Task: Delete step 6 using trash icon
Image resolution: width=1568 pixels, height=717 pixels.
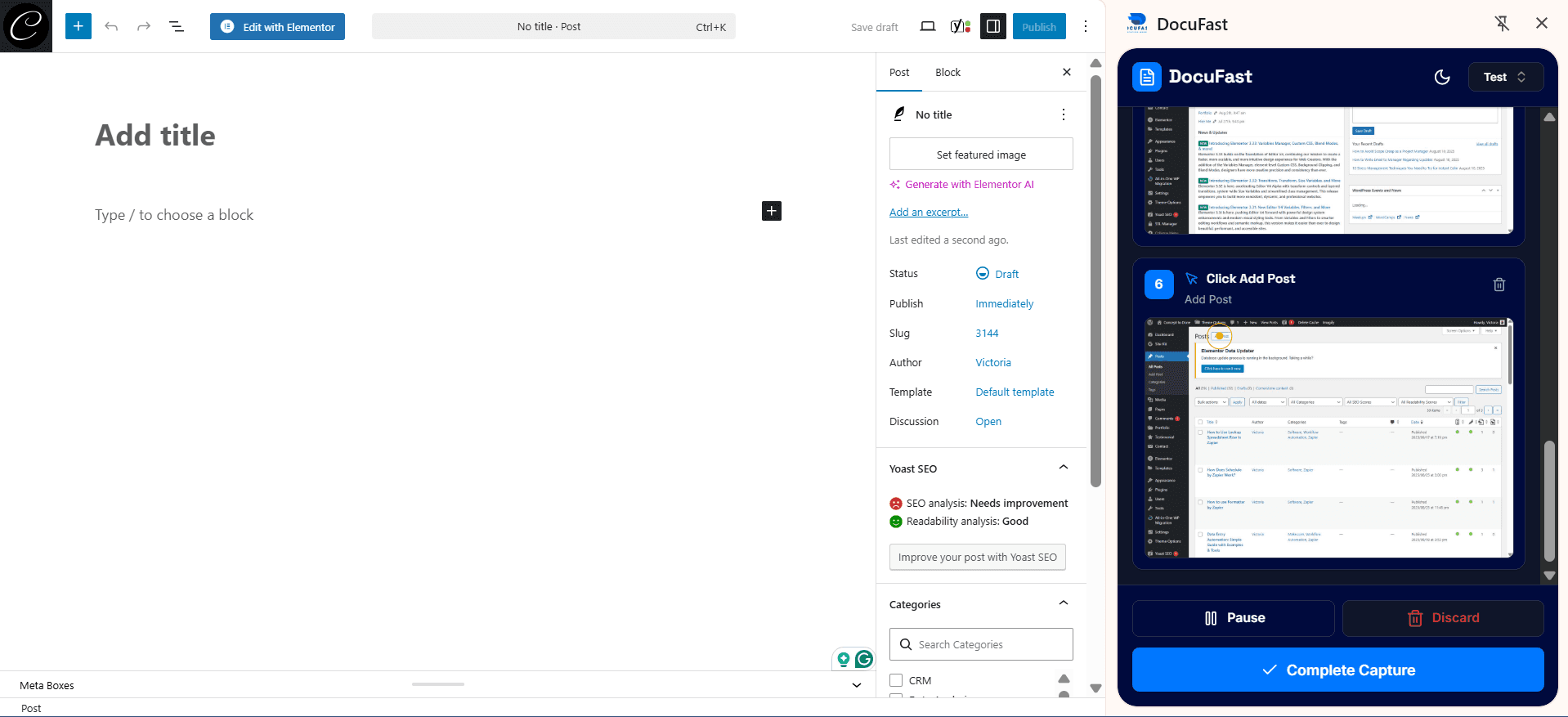Action: [1499, 285]
